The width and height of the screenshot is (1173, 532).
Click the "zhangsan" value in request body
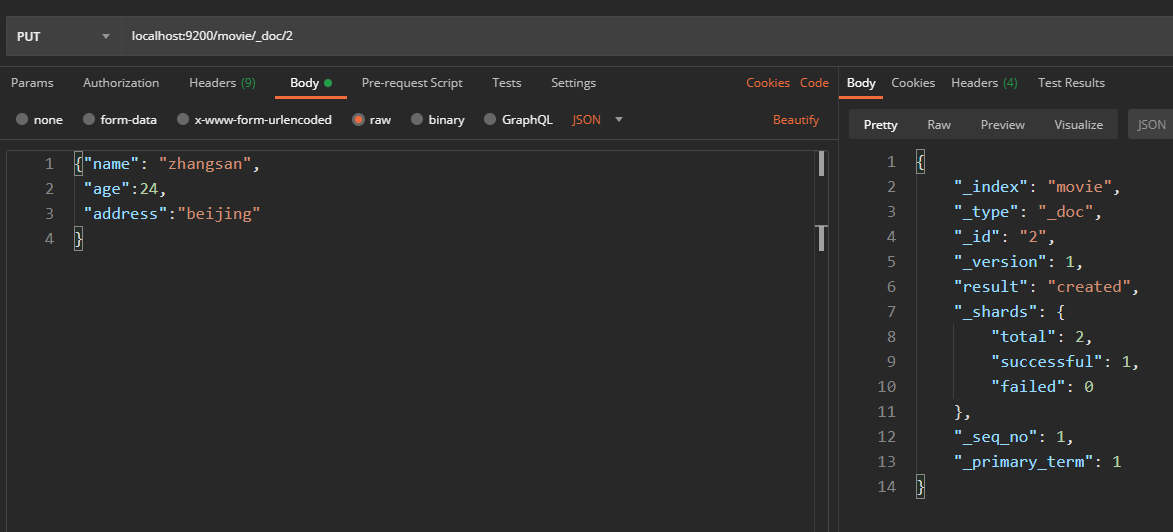click(x=206, y=164)
